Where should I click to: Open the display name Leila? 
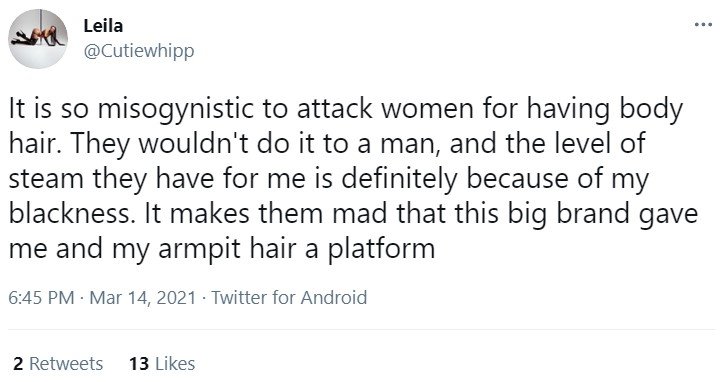tap(103, 25)
